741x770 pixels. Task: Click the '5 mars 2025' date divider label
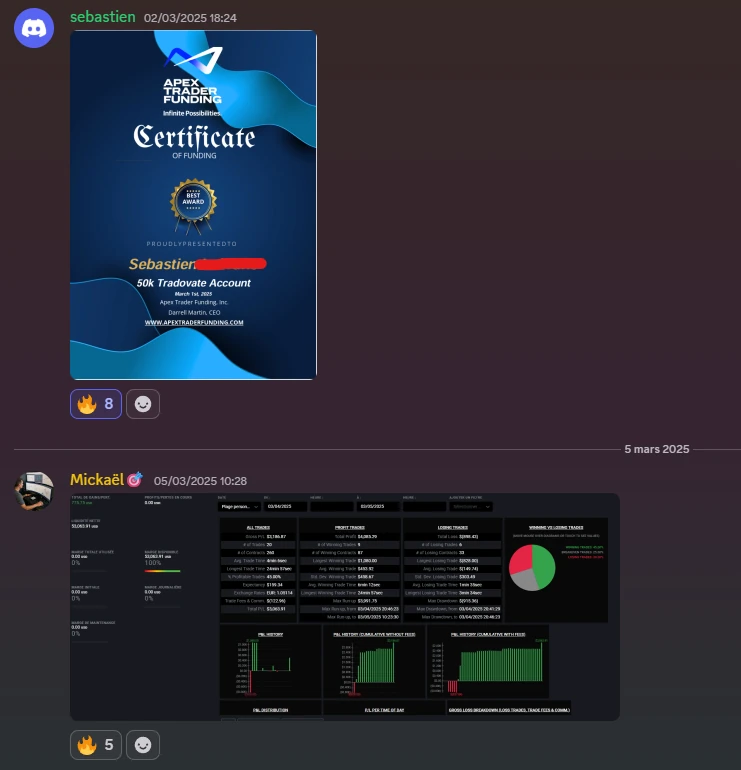(x=657, y=449)
